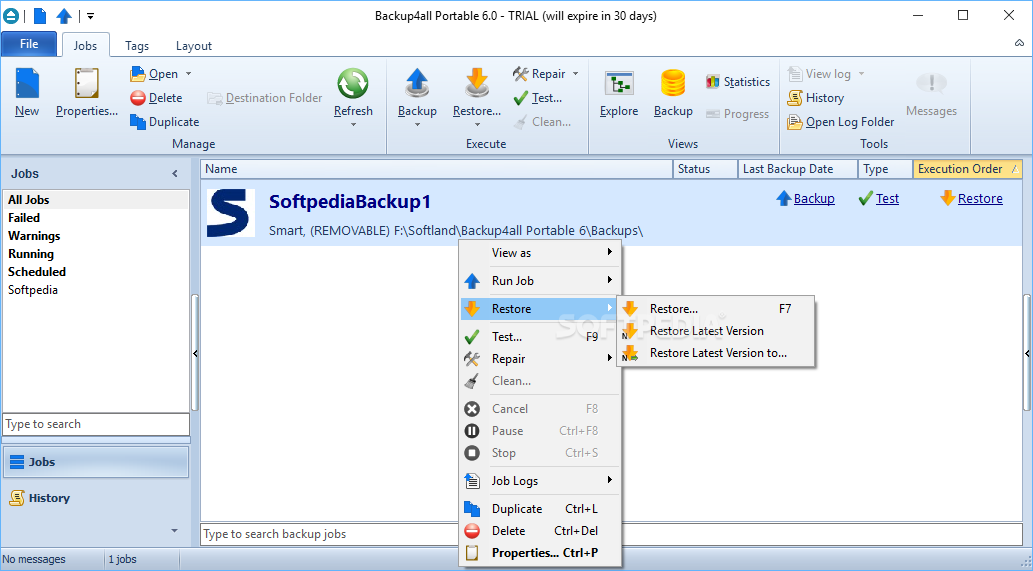Create a New backup job
Image resolution: width=1033 pixels, height=571 pixels.
[27, 94]
